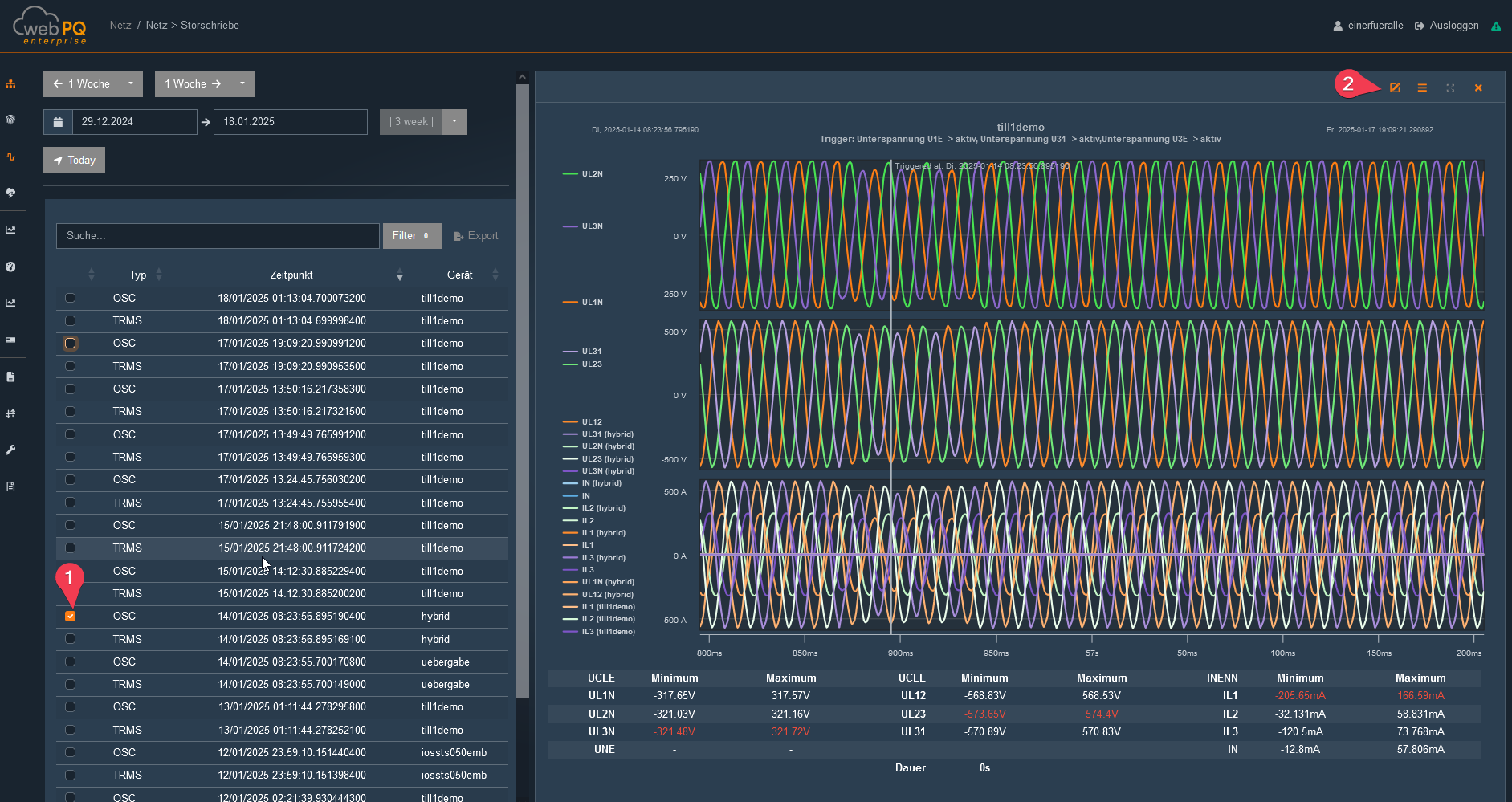Sort the table by Zeitpunkt column
Image resolution: width=1512 pixels, height=802 pixels.
click(x=291, y=275)
